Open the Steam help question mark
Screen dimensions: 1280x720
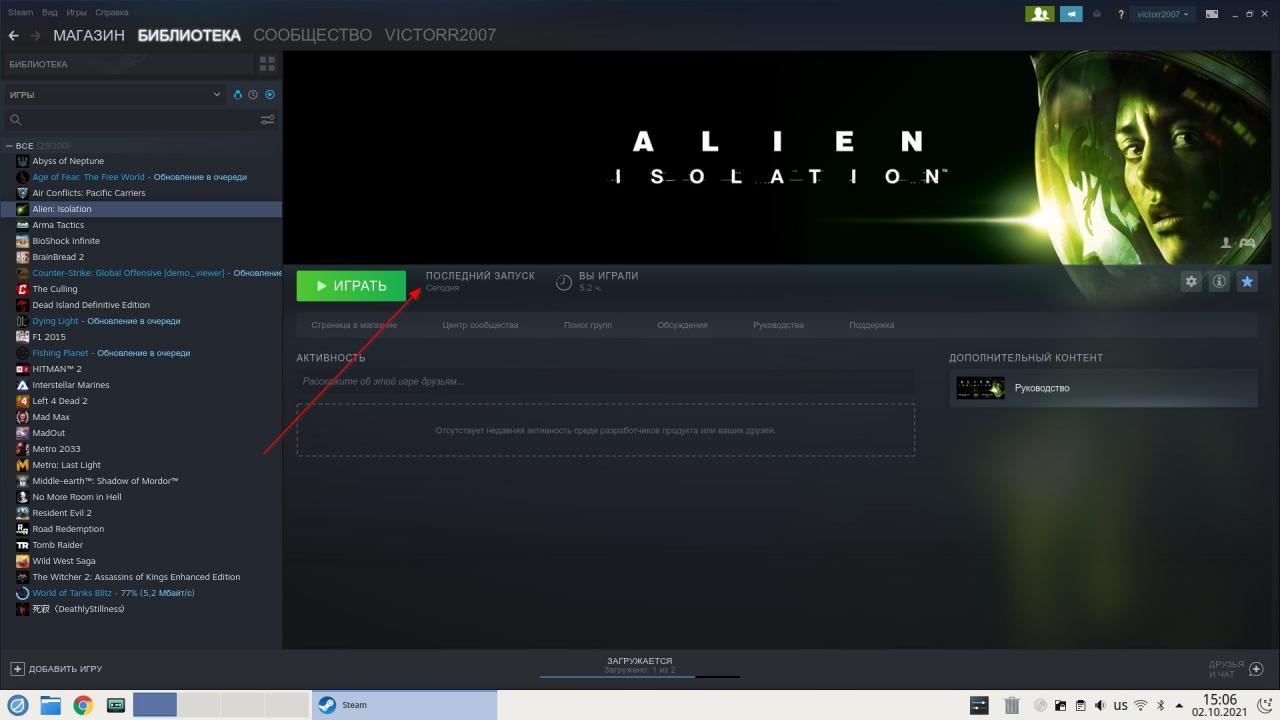[1121, 14]
